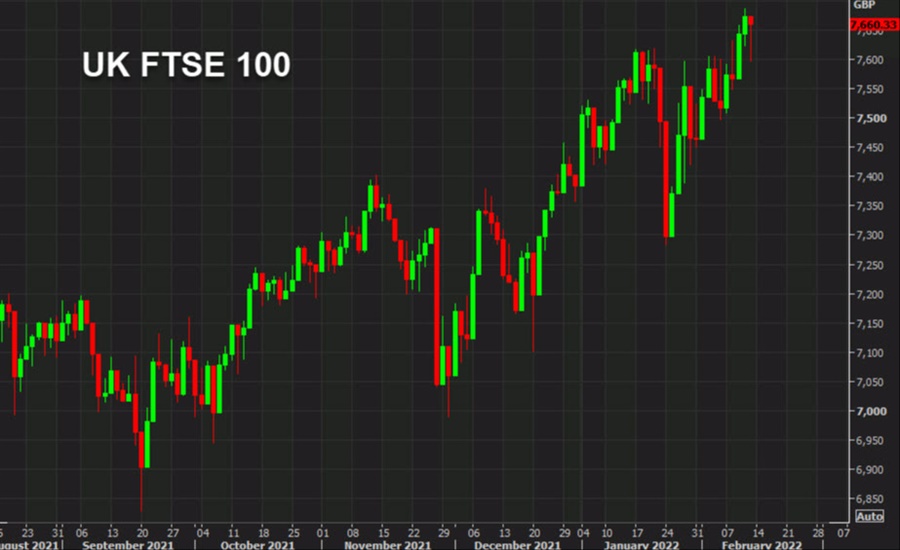The image size is (900, 550).
Task: Click date tick 08 on time axis
Action: tap(353, 533)
